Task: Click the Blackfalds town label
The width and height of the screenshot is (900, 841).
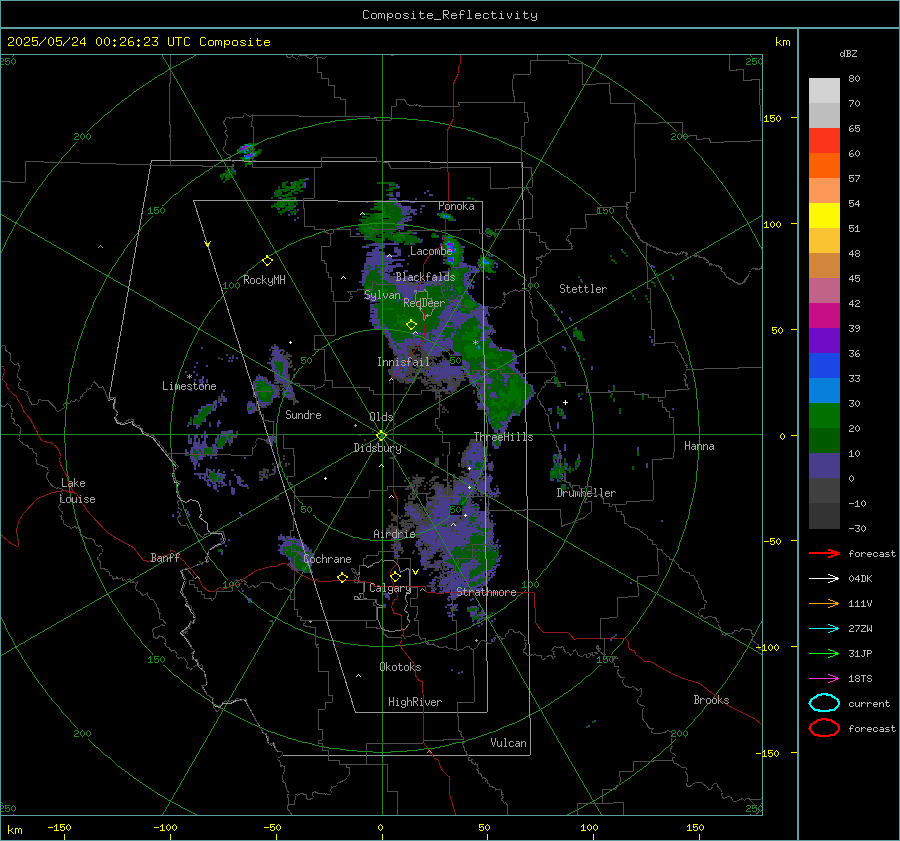Action: pyautogui.click(x=425, y=277)
